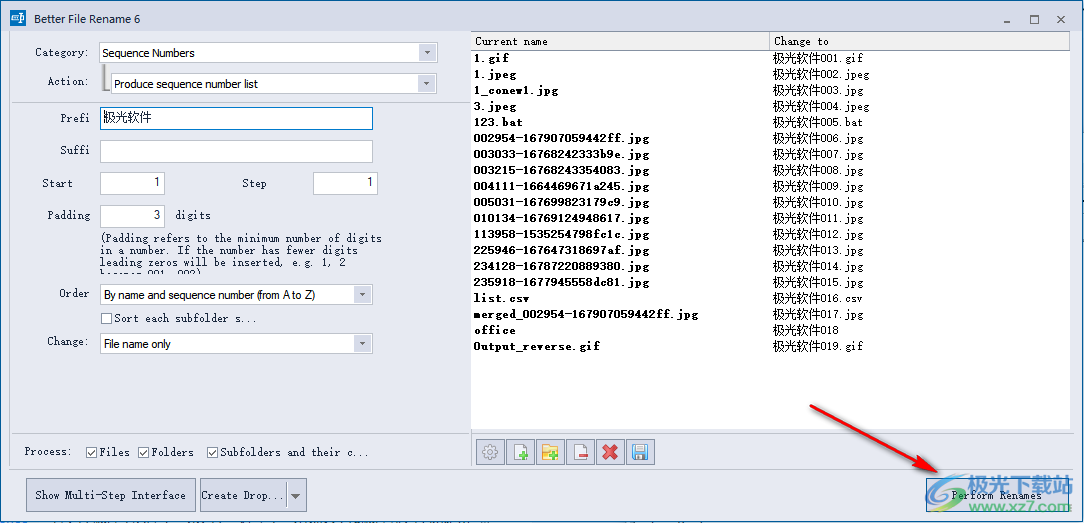Click the Start number field
This screenshot has width=1084, height=523.
tap(132, 183)
